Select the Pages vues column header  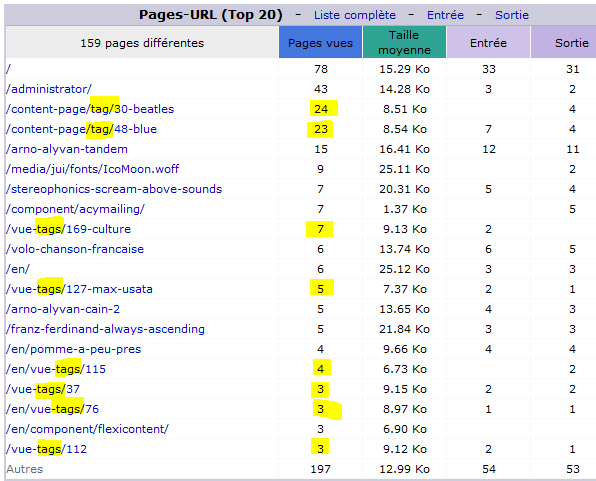320,43
